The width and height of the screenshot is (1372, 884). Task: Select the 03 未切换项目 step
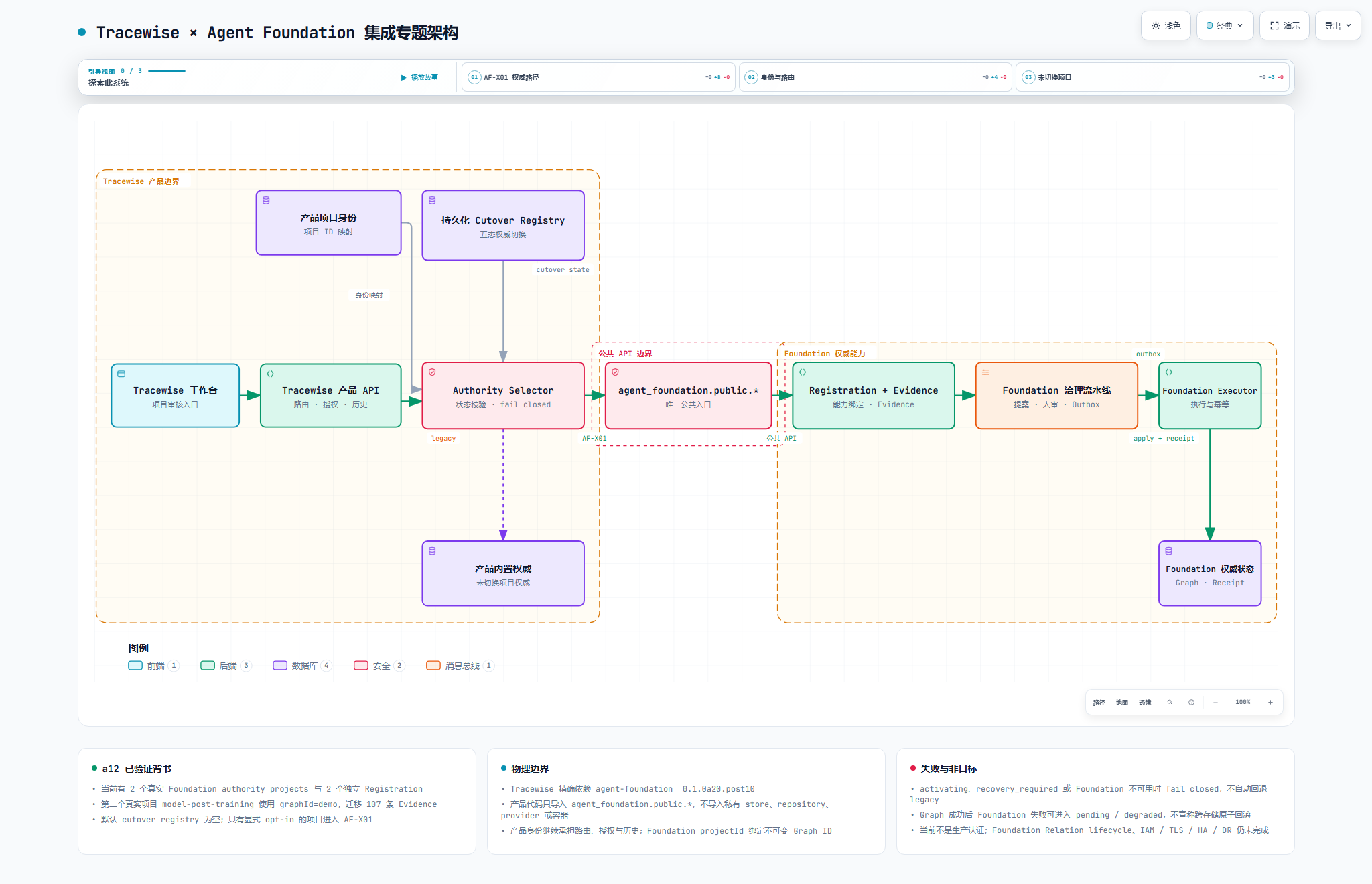(x=1152, y=77)
